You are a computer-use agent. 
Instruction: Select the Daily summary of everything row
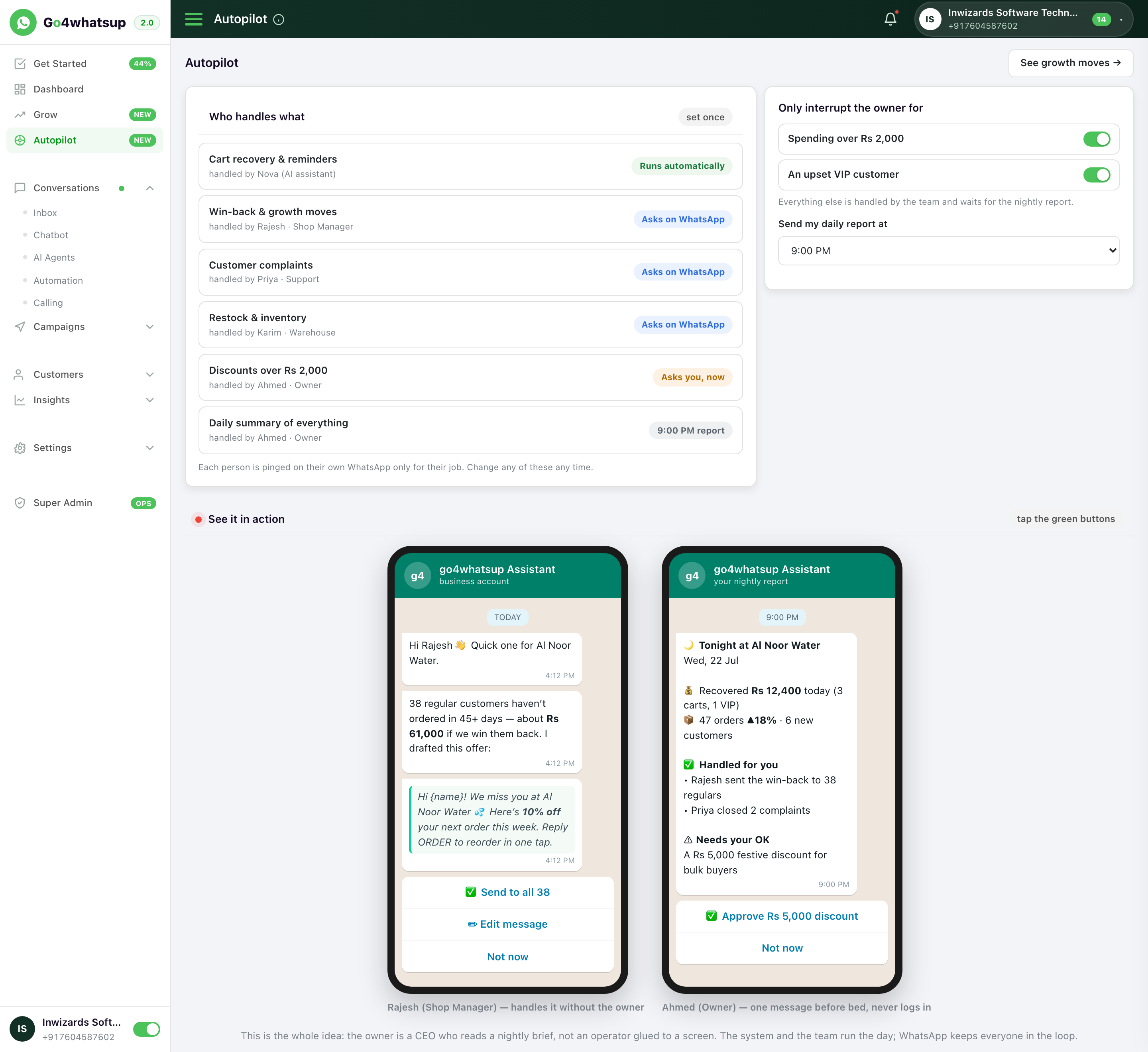coord(470,430)
